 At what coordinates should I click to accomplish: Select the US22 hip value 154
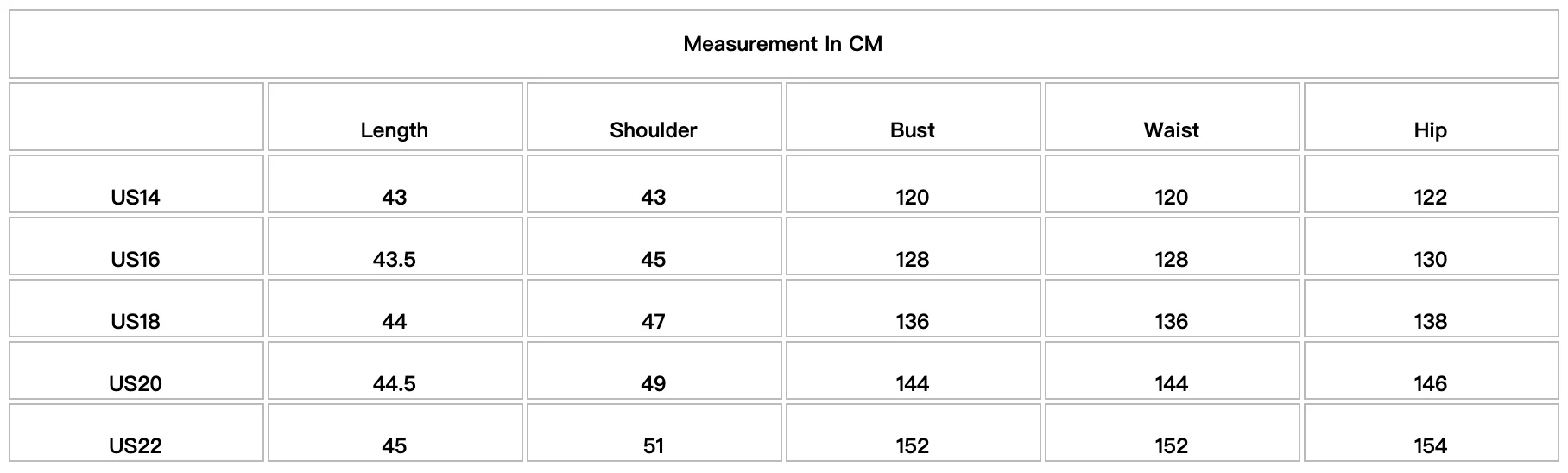tap(1431, 446)
